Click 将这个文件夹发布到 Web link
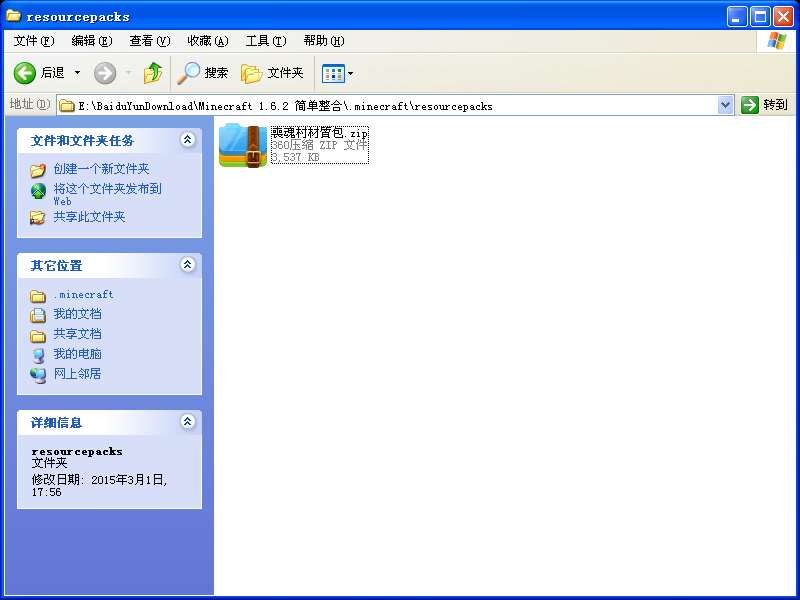Viewport: 800px width, 600px height. tap(108, 194)
